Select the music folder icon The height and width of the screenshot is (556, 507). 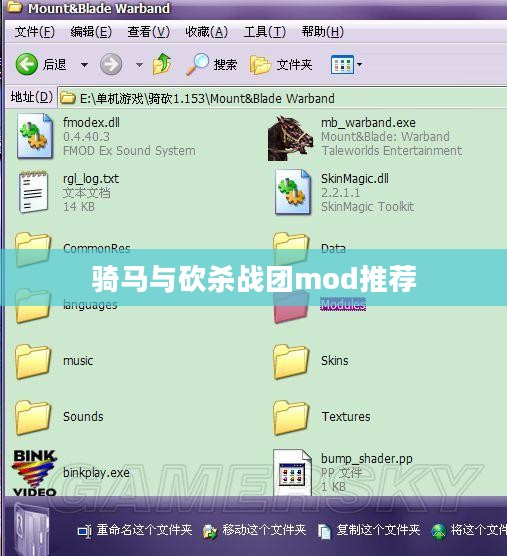(33, 362)
